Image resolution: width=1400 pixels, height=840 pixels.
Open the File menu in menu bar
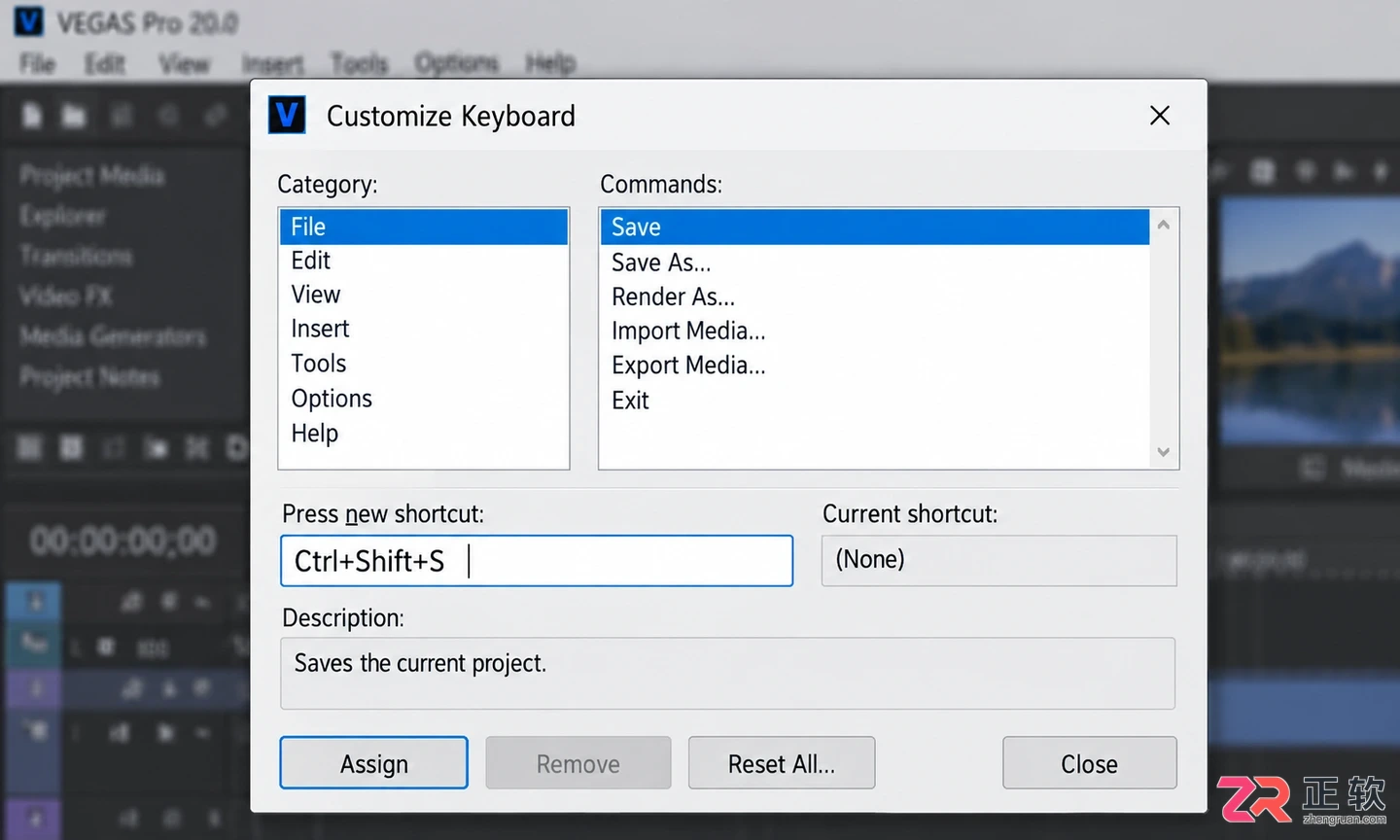37,64
